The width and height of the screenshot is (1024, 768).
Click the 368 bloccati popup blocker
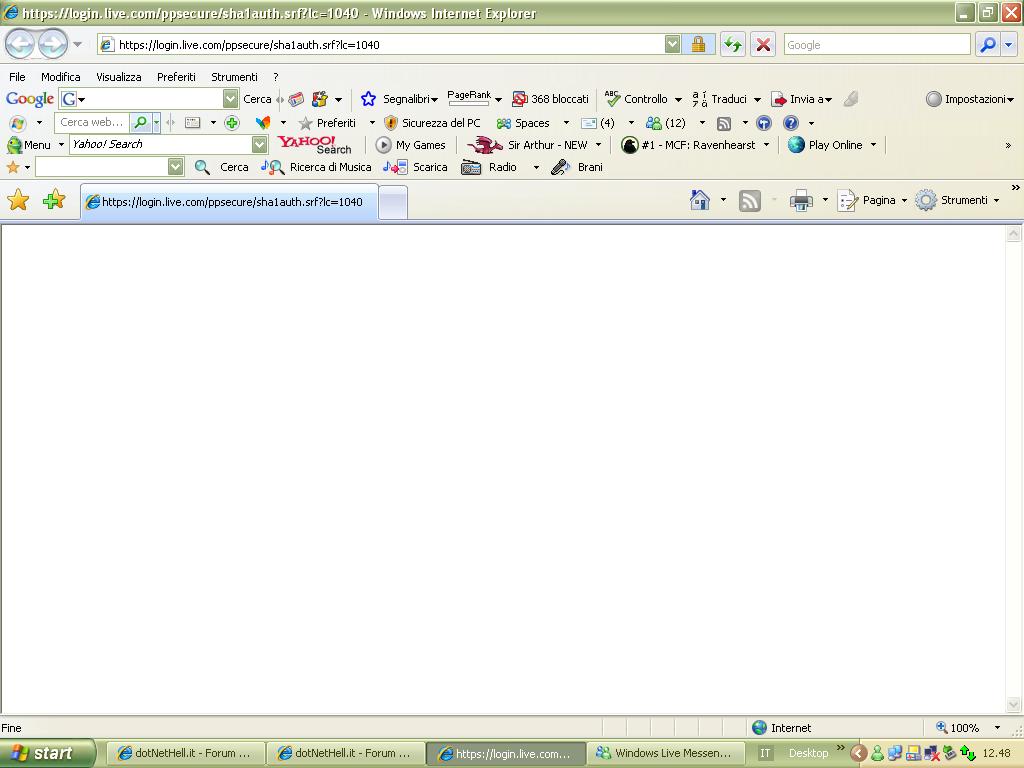pyautogui.click(x=551, y=99)
